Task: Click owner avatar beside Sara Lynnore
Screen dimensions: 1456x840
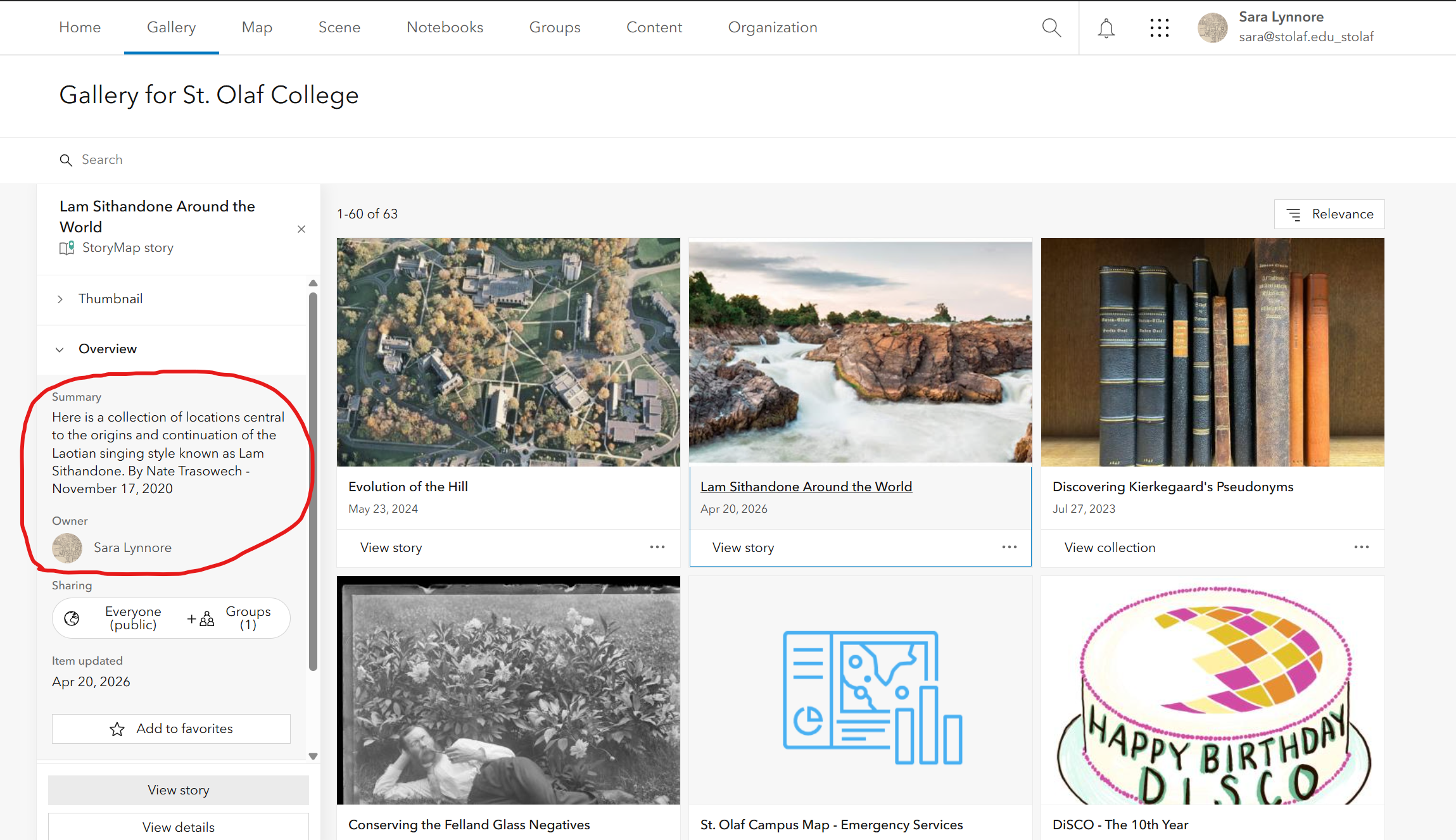Action: [x=67, y=548]
